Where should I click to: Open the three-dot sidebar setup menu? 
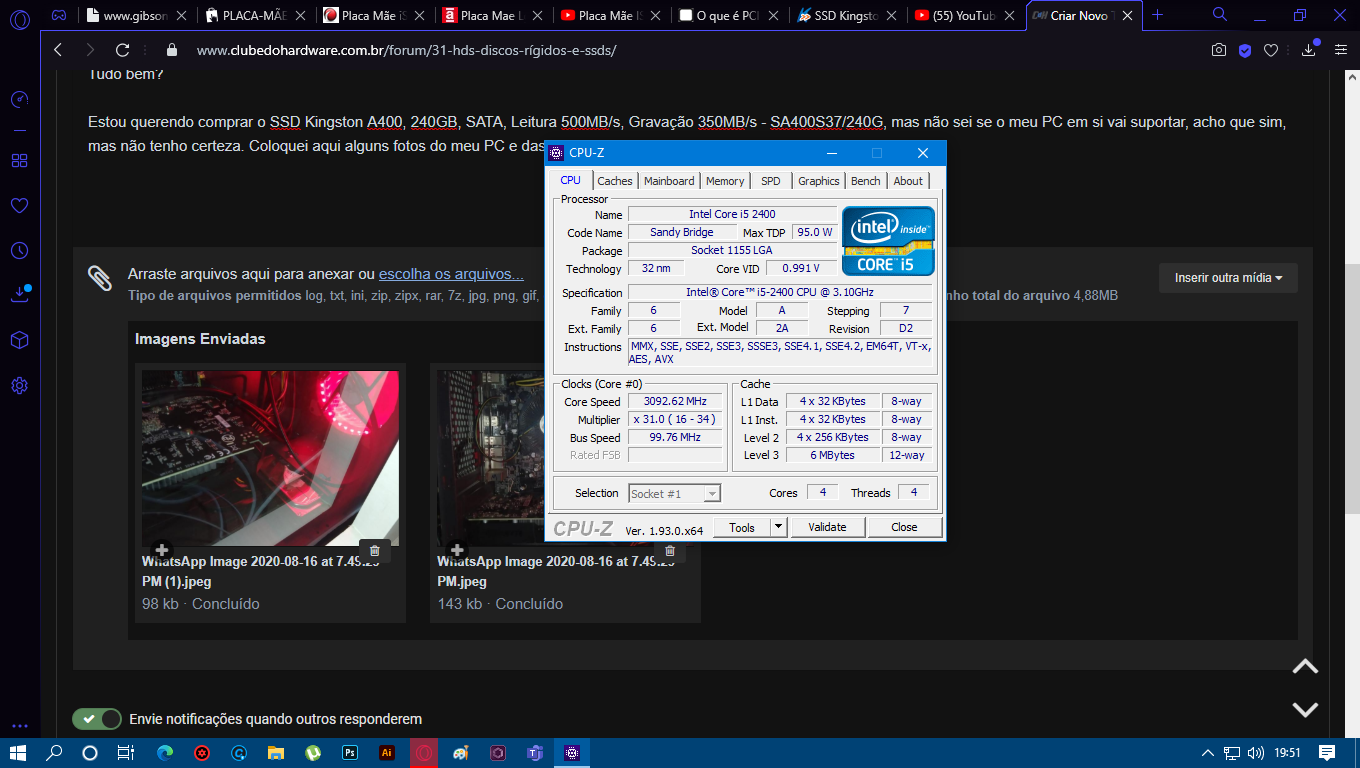coord(19,727)
